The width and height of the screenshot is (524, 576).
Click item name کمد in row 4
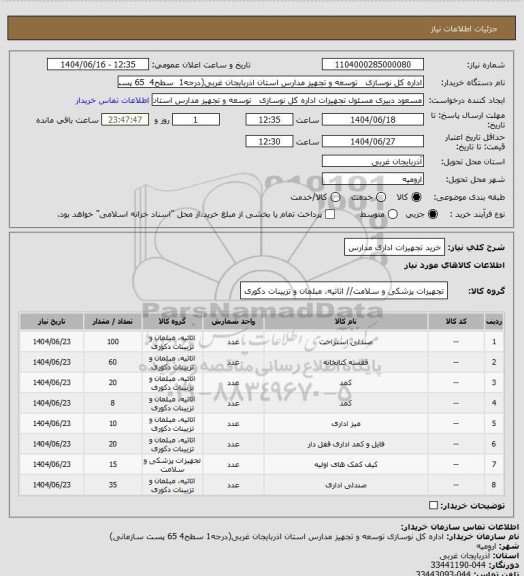[345, 403]
